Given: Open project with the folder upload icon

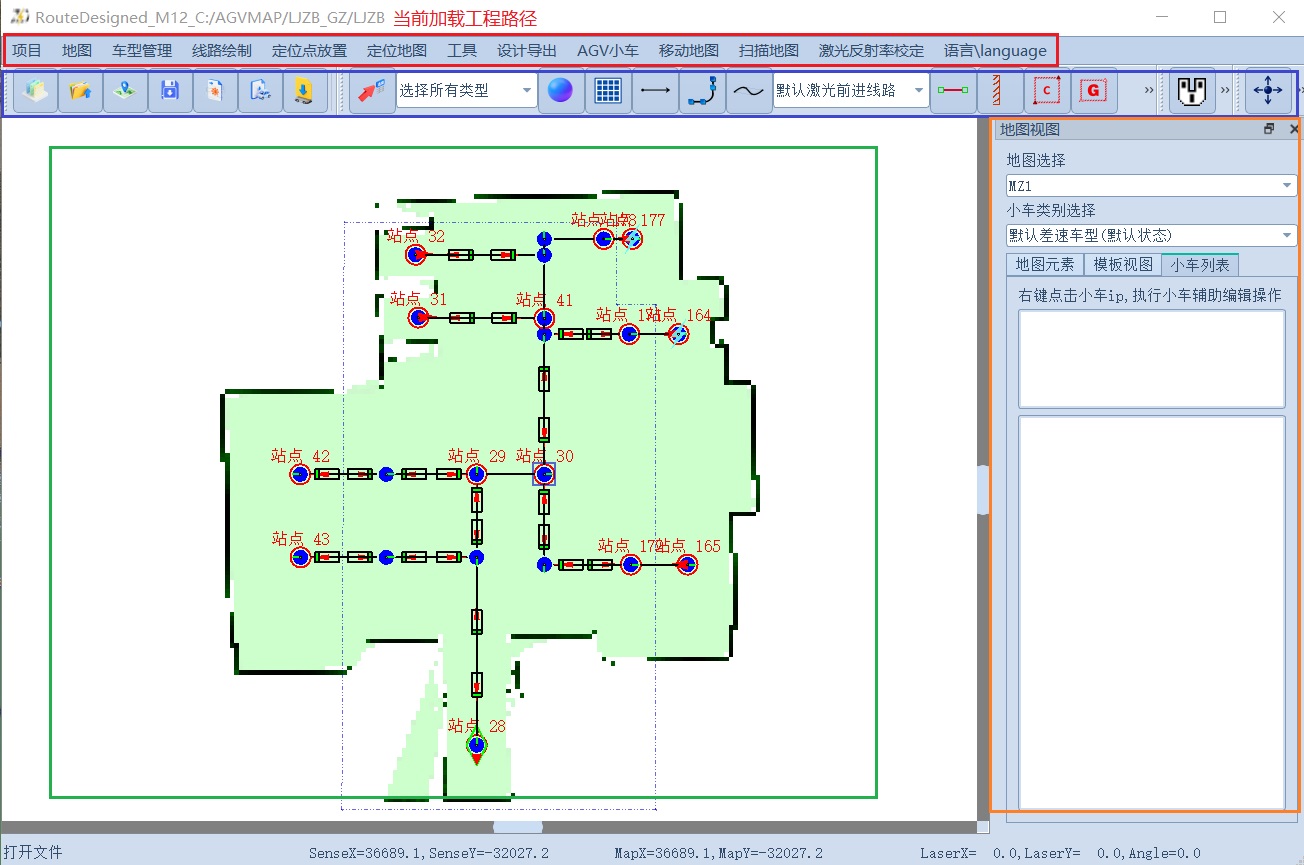Looking at the screenshot, I should click(x=80, y=91).
